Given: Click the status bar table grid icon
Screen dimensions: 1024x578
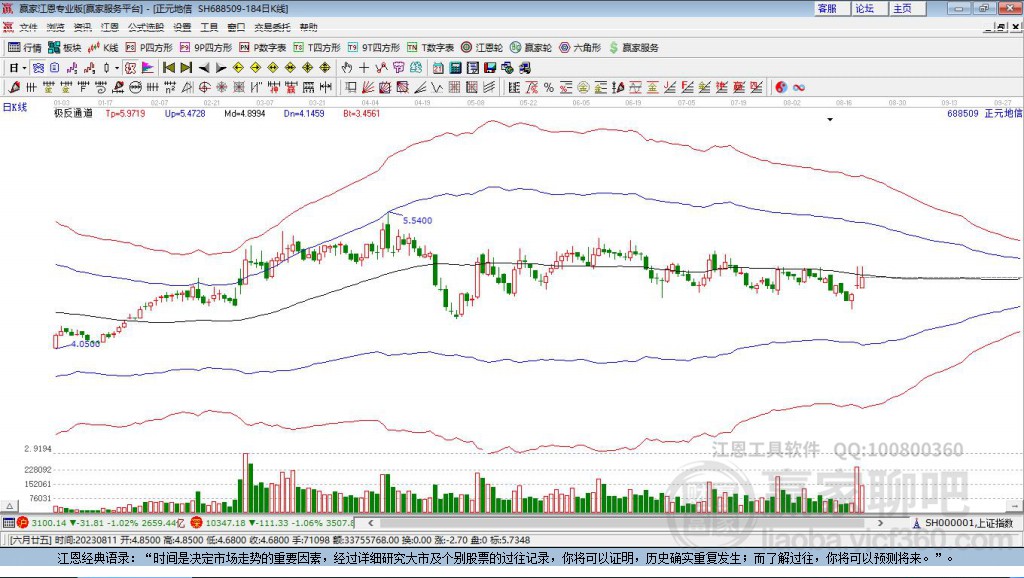Looking at the screenshot, I should click(x=8, y=522).
